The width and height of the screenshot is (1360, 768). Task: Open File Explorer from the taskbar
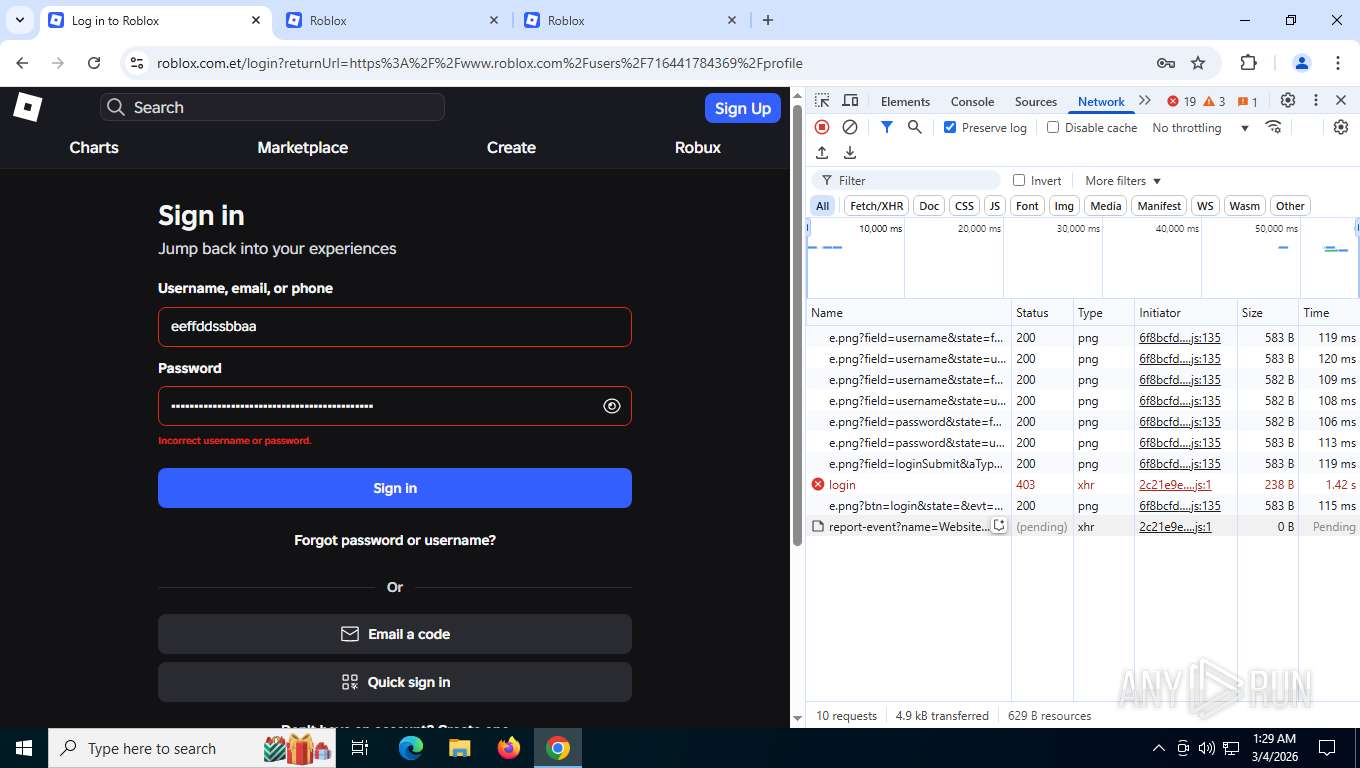pos(459,748)
